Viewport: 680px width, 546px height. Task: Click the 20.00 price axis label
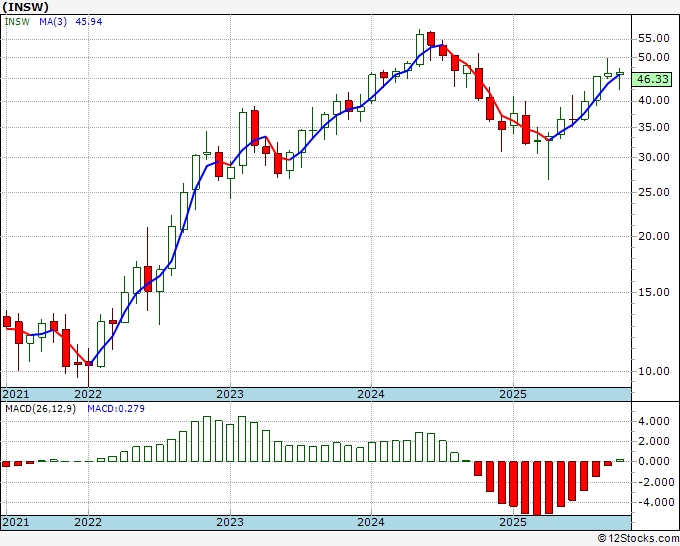pyautogui.click(x=654, y=236)
